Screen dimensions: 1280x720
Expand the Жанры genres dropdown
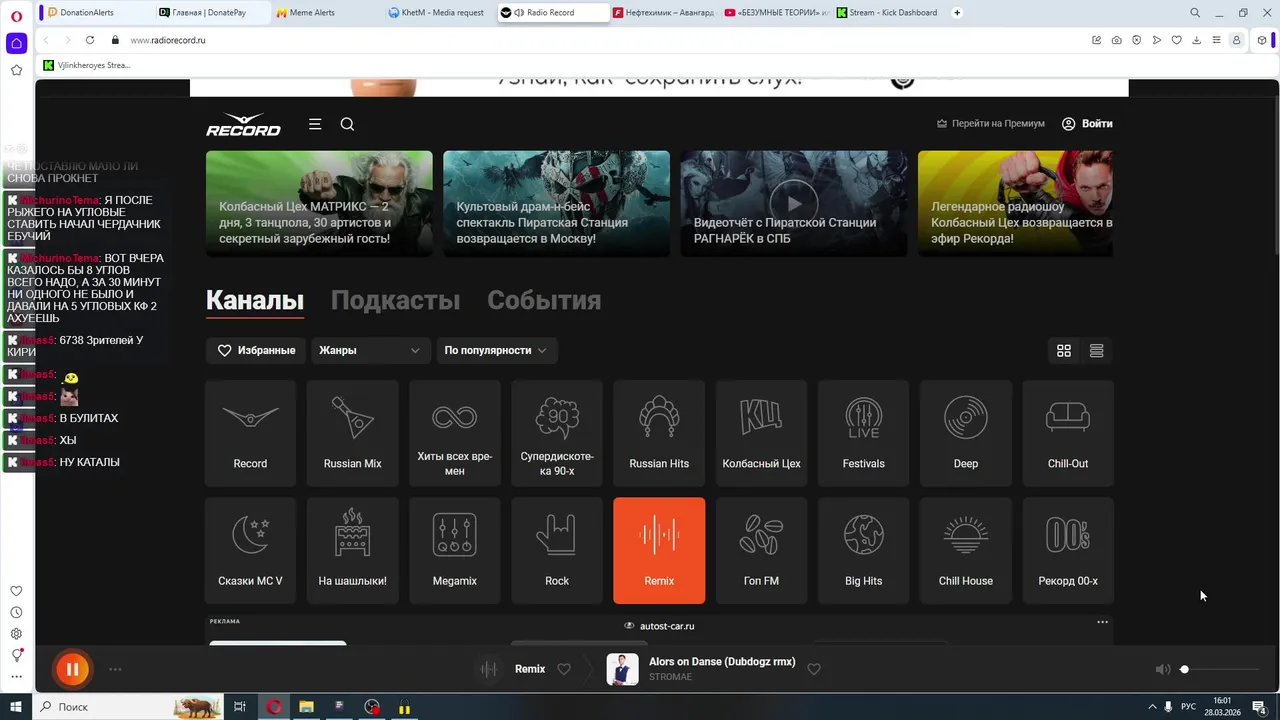[x=370, y=351]
